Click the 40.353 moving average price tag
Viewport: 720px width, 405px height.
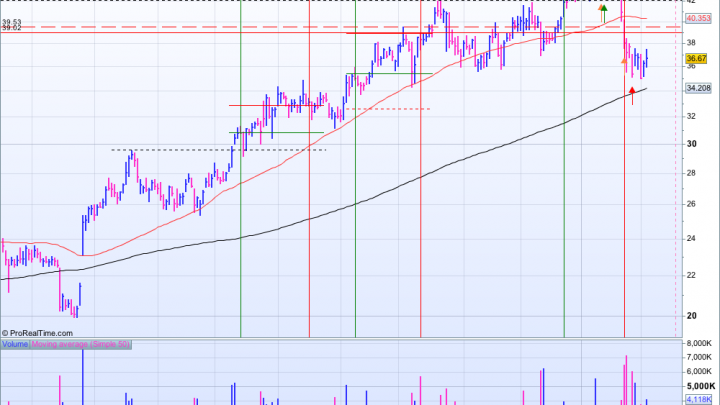(x=698, y=18)
